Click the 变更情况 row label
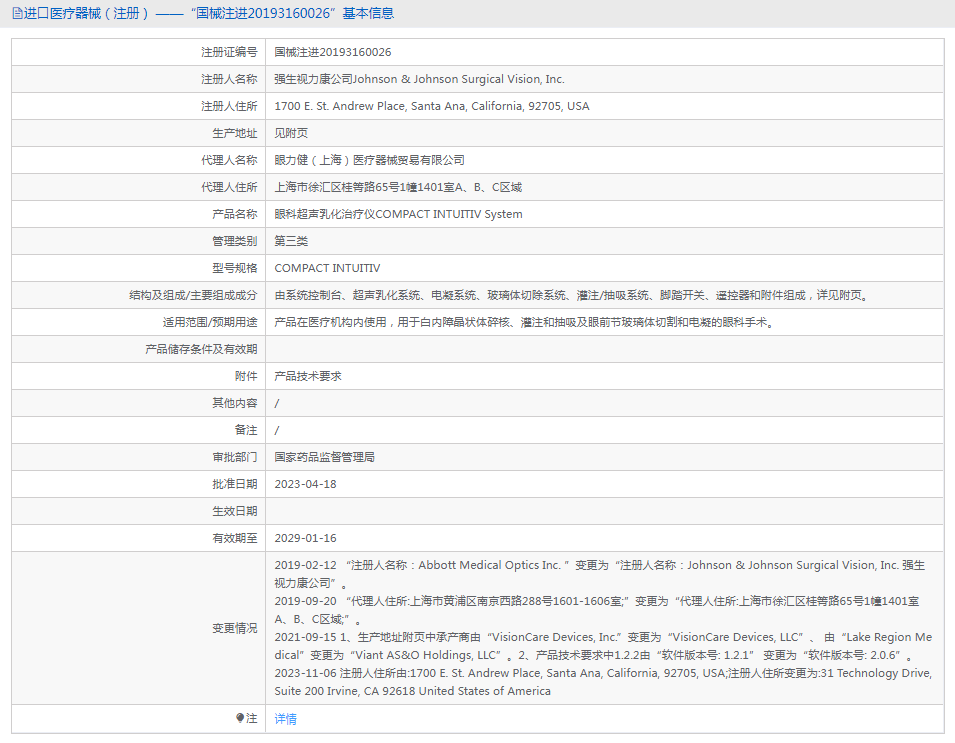Screen dimensions: 955x743 pos(234,628)
